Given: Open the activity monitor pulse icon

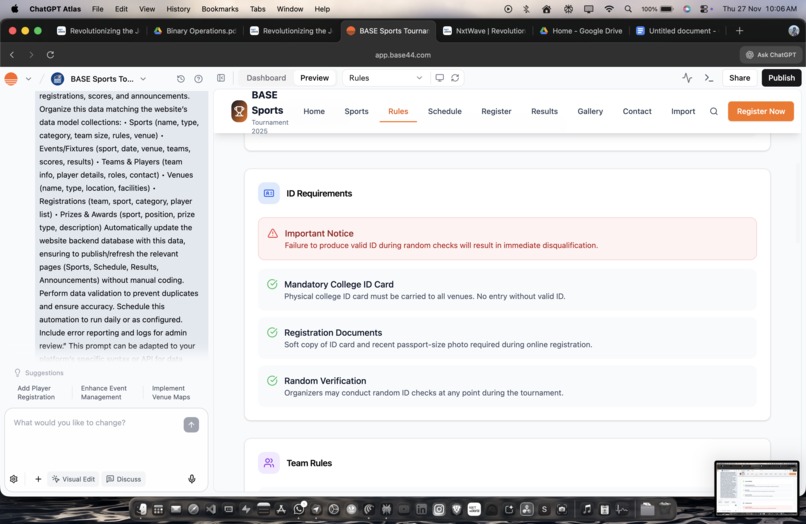Looking at the screenshot, I should click(687, 78).
